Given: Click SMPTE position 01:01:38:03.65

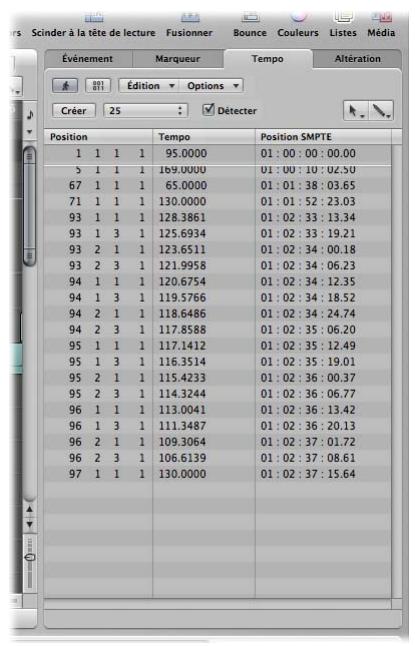Looking at the screenshot, I should click(x=308, y=185).
